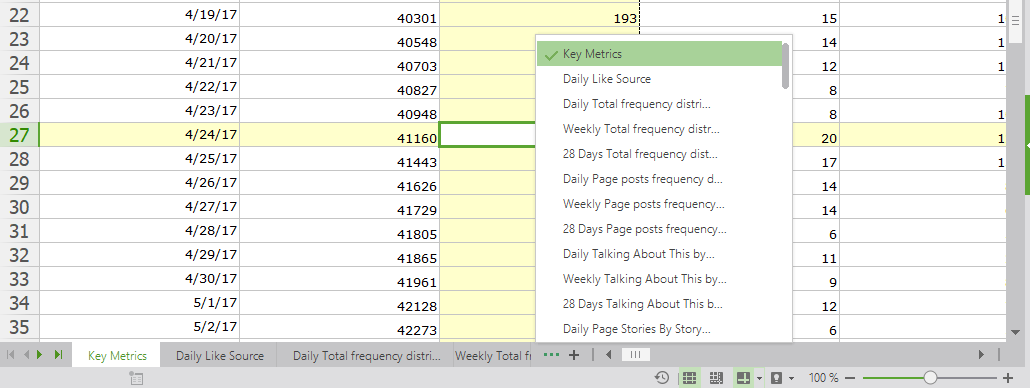
Task: Click cell containing 41729
Action: click(340, 207)
